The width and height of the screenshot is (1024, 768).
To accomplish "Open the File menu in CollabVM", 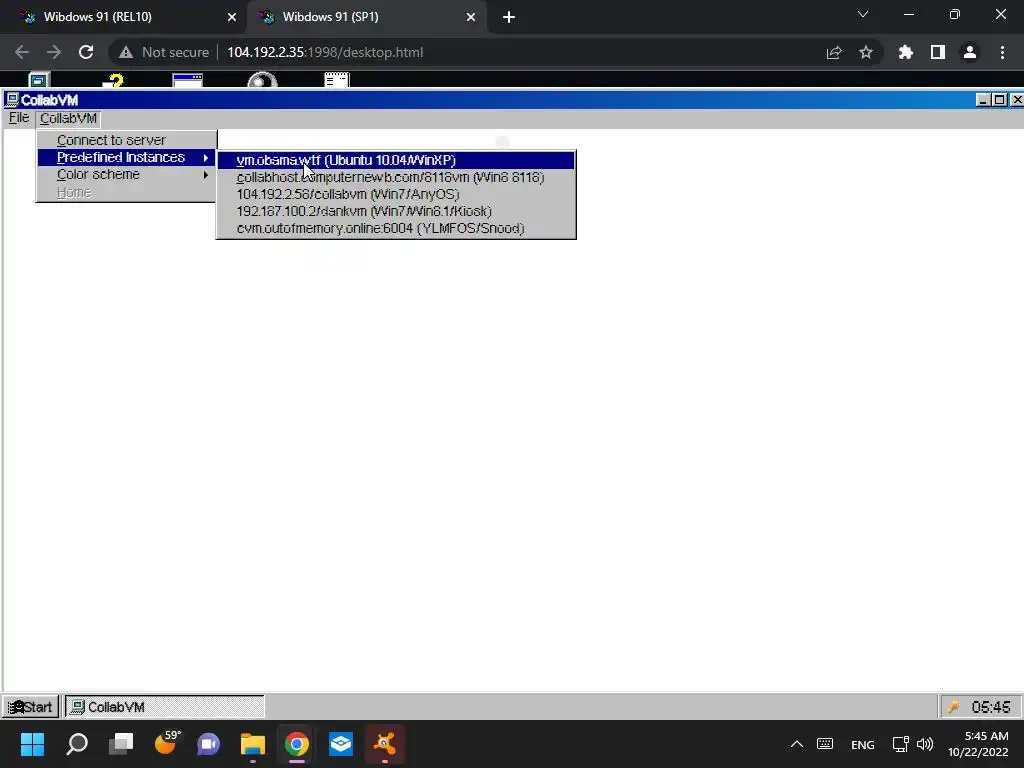I will tap(18, 118).
